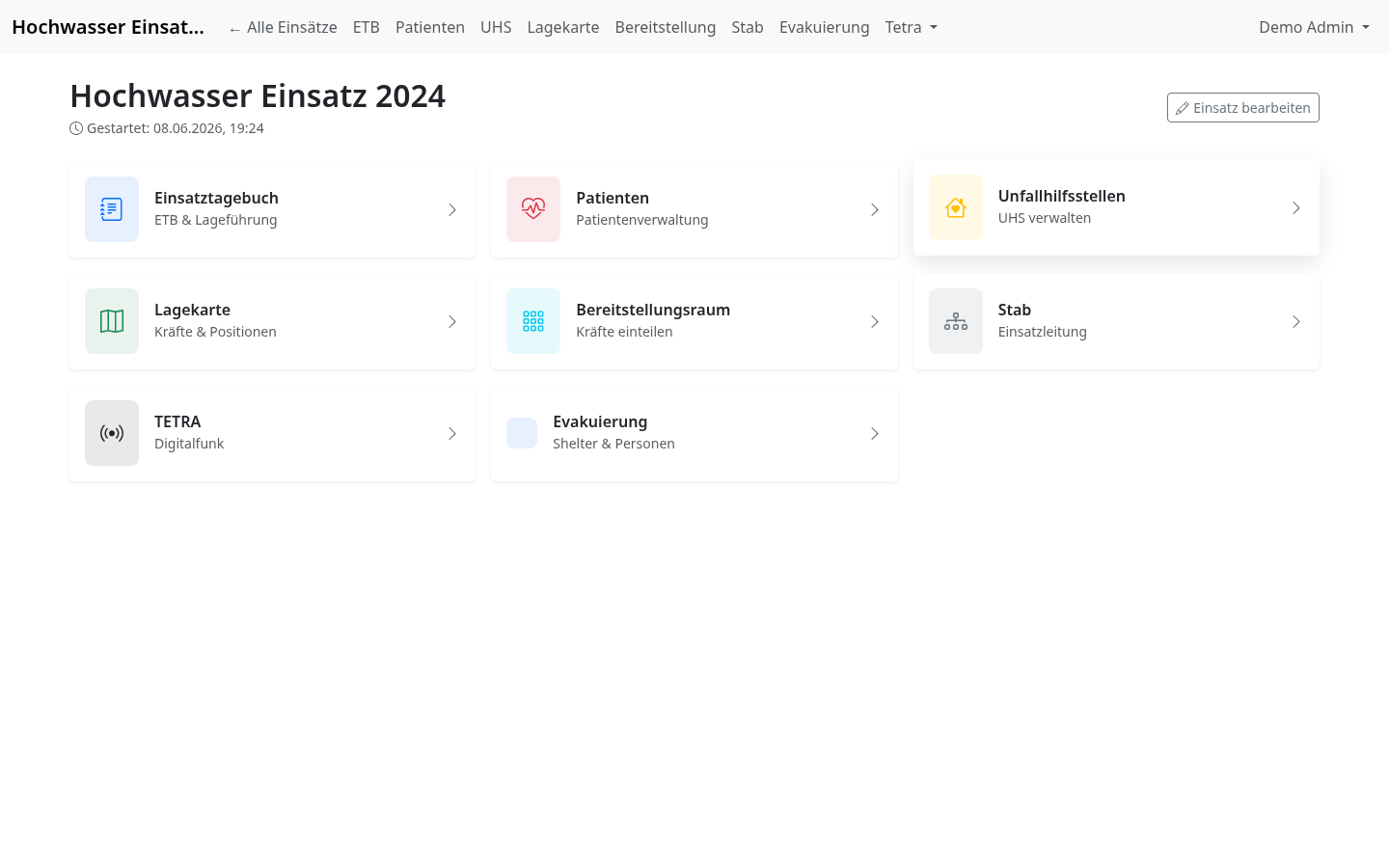Image resolution: width=1389 pixels, height=868 pixels.
Task: Click the chevron on TETRA card
Action: [x=452, y=433]
